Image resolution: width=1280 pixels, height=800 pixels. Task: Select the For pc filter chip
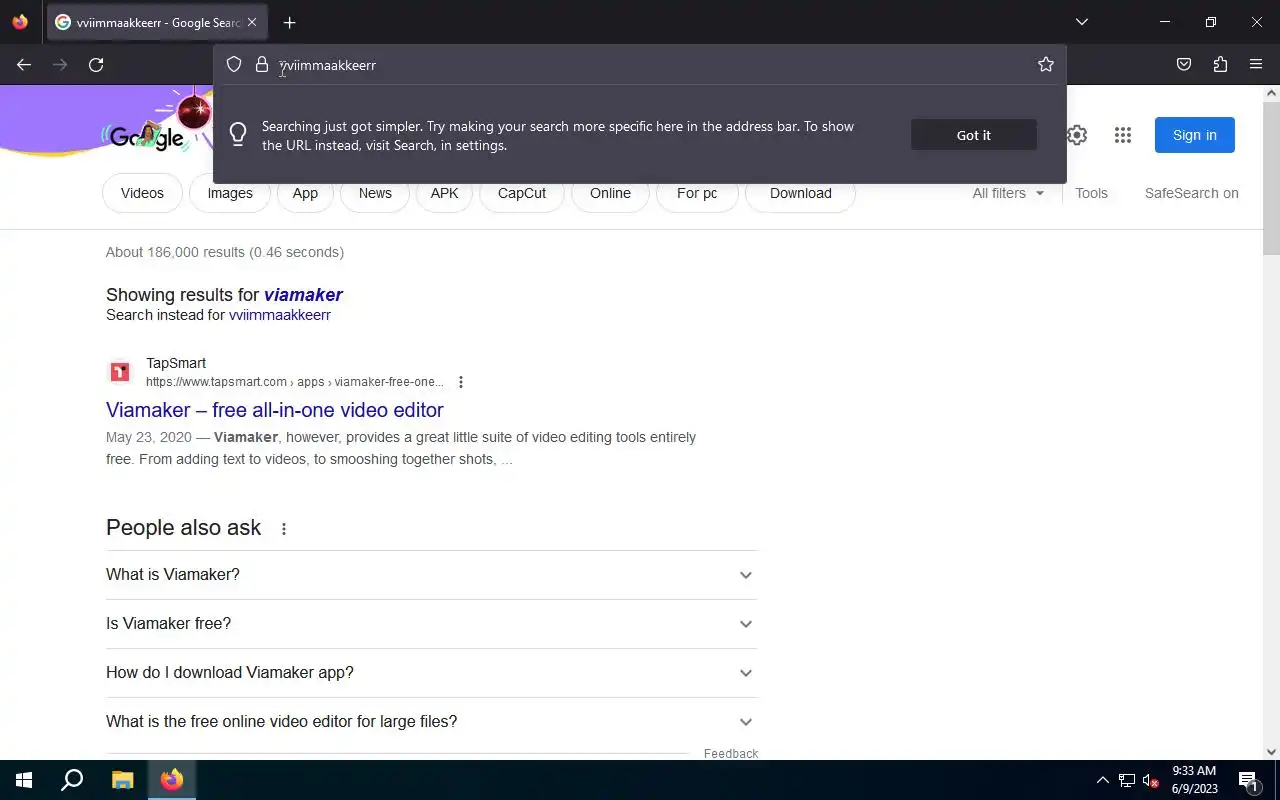697,193
